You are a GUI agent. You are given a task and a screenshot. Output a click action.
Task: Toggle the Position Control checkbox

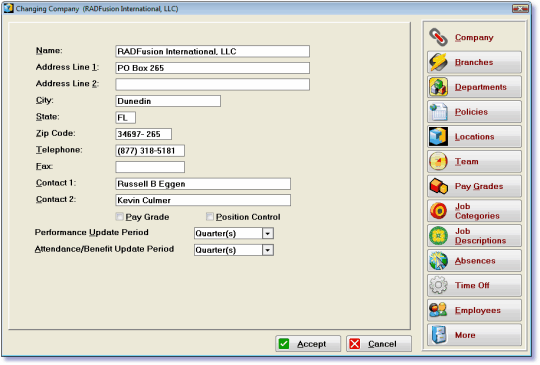[209, 217]
